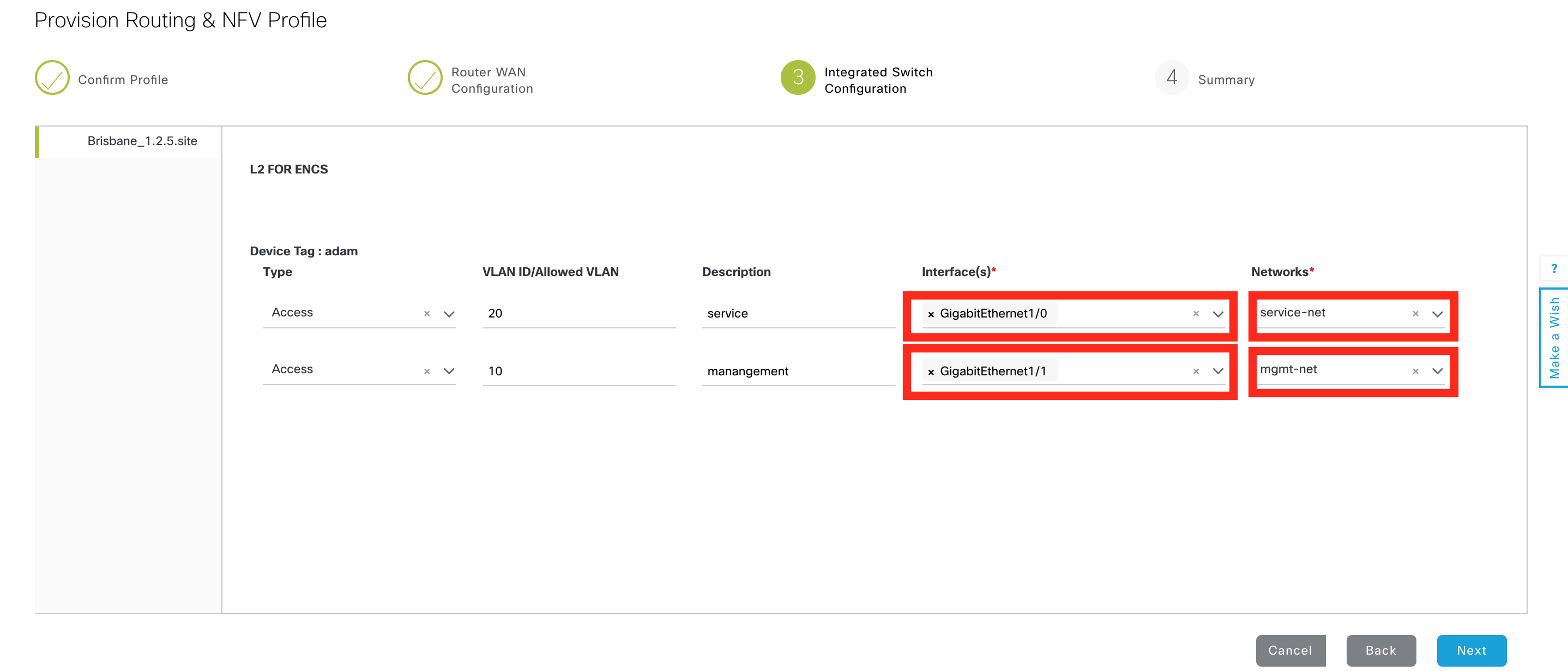This screenshot has height=671, width=1568.
Task: Click the Next button
Action: pos(1471,650)
